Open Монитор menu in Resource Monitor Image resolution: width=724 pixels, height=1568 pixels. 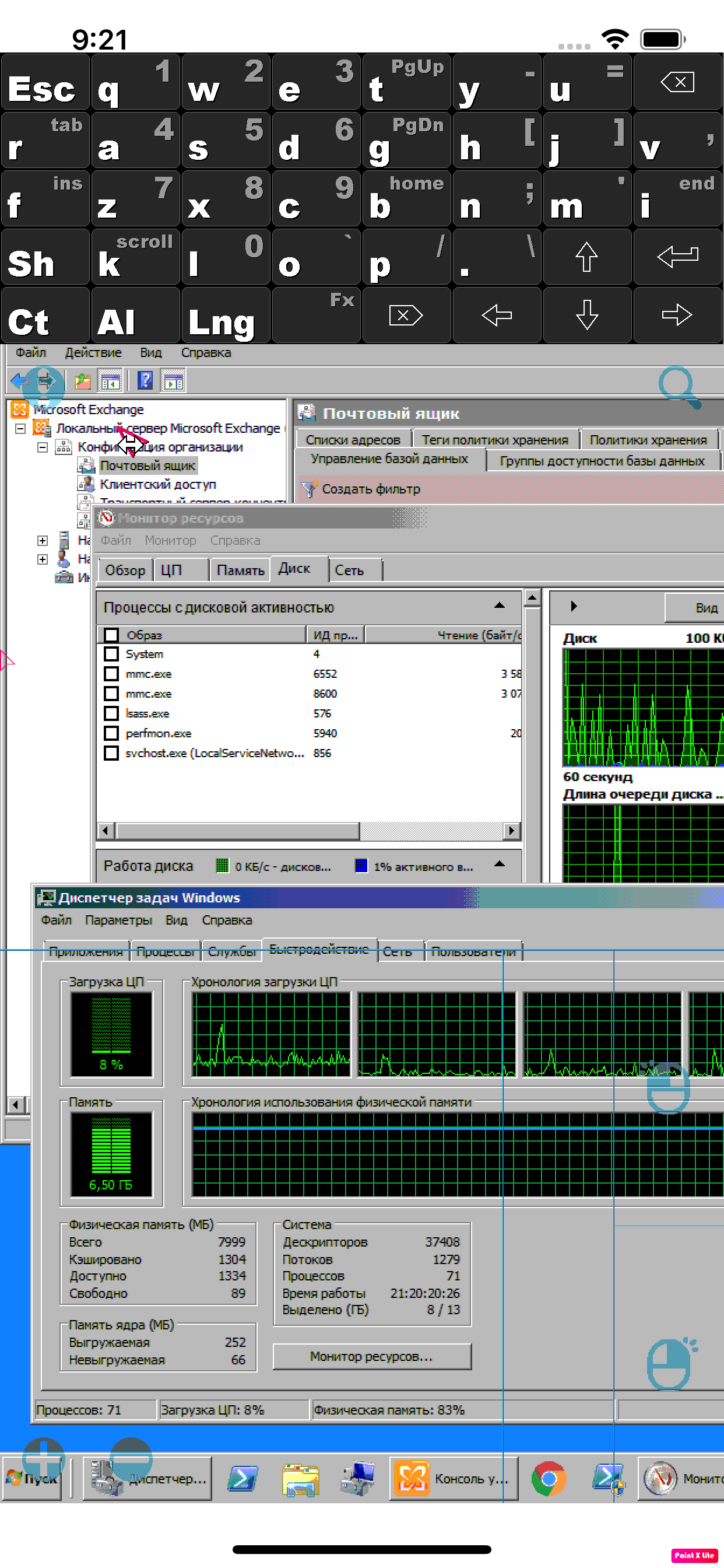[170, 541]
